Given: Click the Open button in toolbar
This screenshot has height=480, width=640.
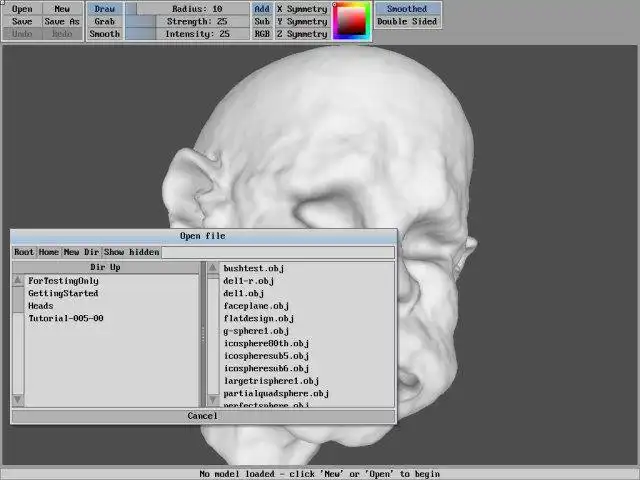Looking at the screenshot, I should click(22, 9).
